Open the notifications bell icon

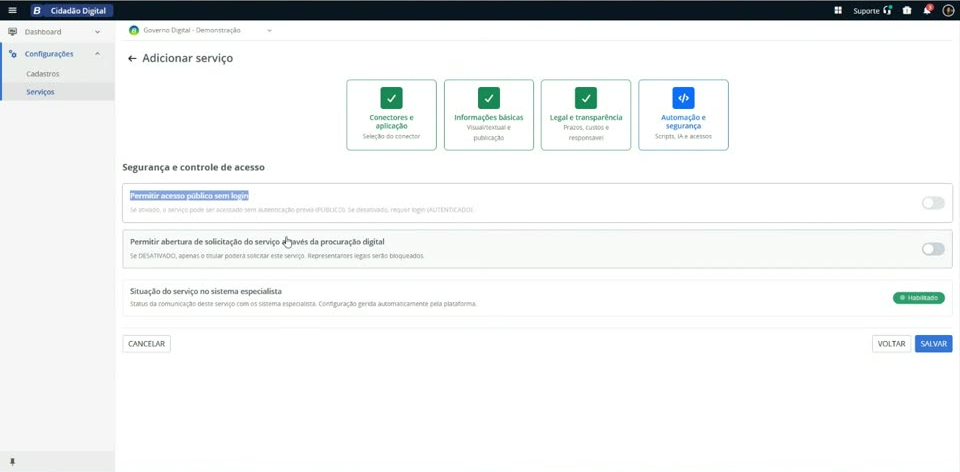pyautogui.click(x=927, y=10)
